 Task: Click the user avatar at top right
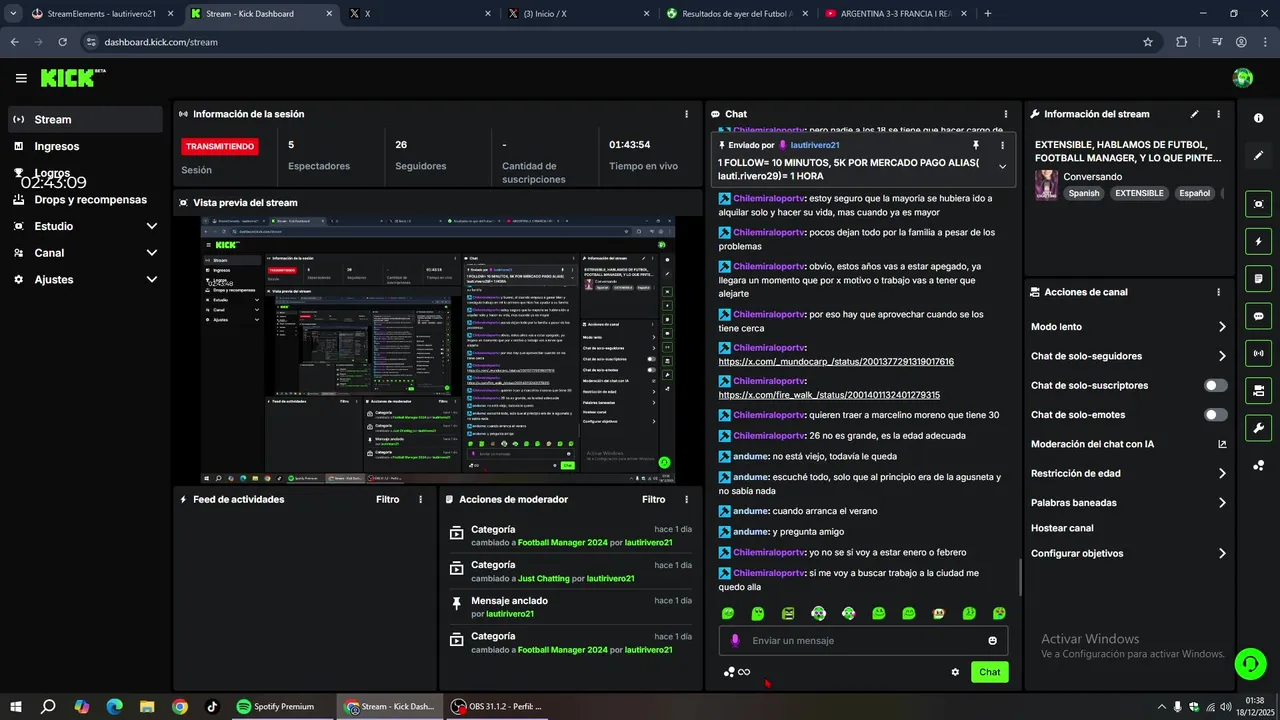click(x=1243, y=78)
